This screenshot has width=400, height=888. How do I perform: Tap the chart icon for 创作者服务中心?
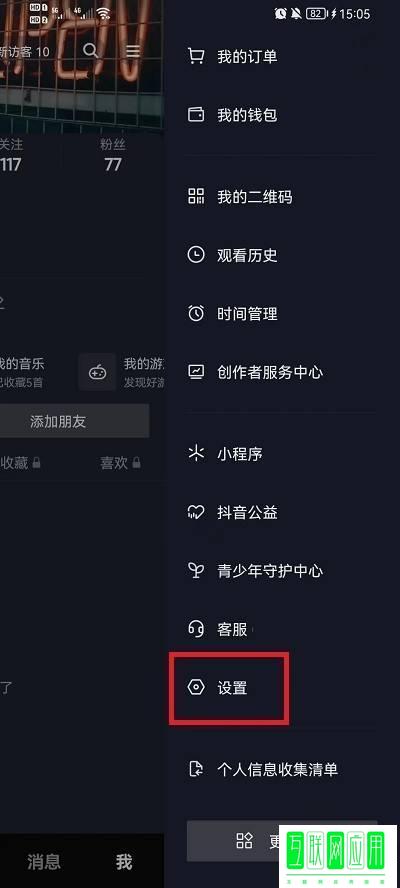click(x=195, y=372)
